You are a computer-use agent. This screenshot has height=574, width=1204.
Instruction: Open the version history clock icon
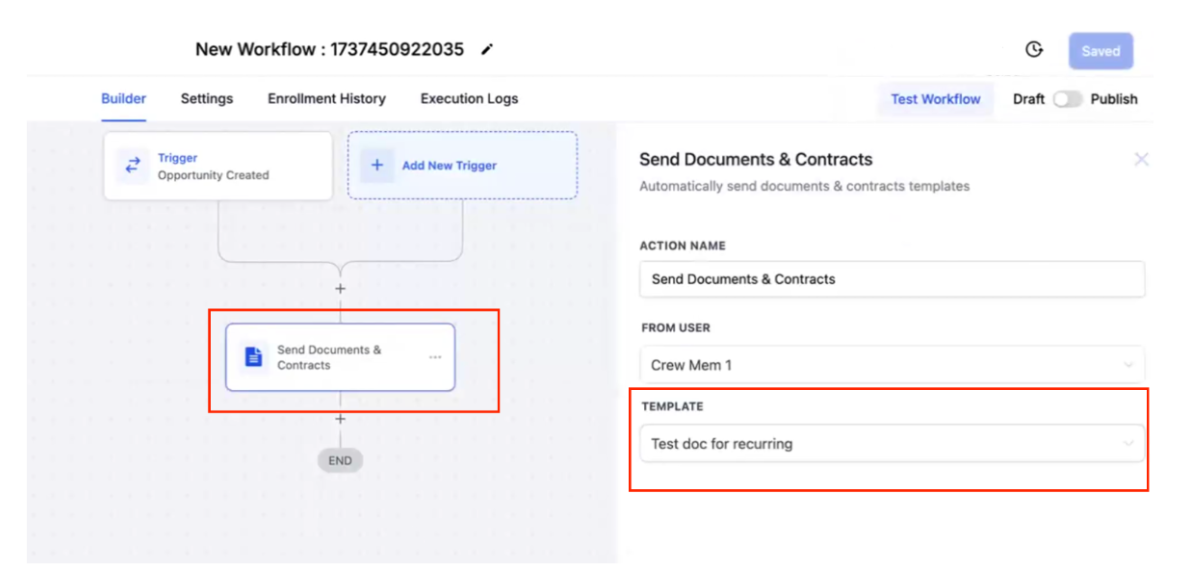pos(1034,49)
